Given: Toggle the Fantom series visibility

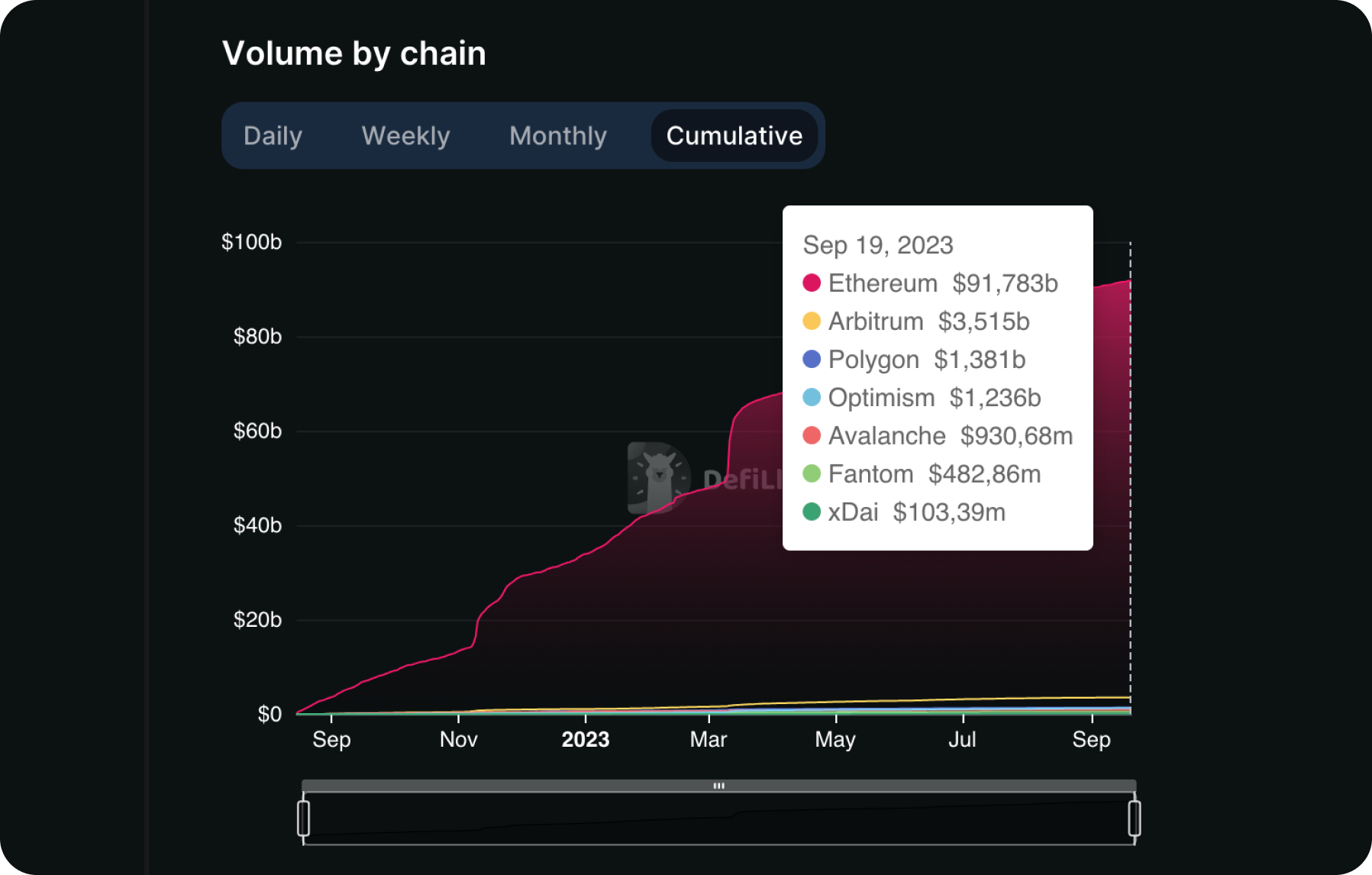Looking at the screenshot, I should [870, 474].
